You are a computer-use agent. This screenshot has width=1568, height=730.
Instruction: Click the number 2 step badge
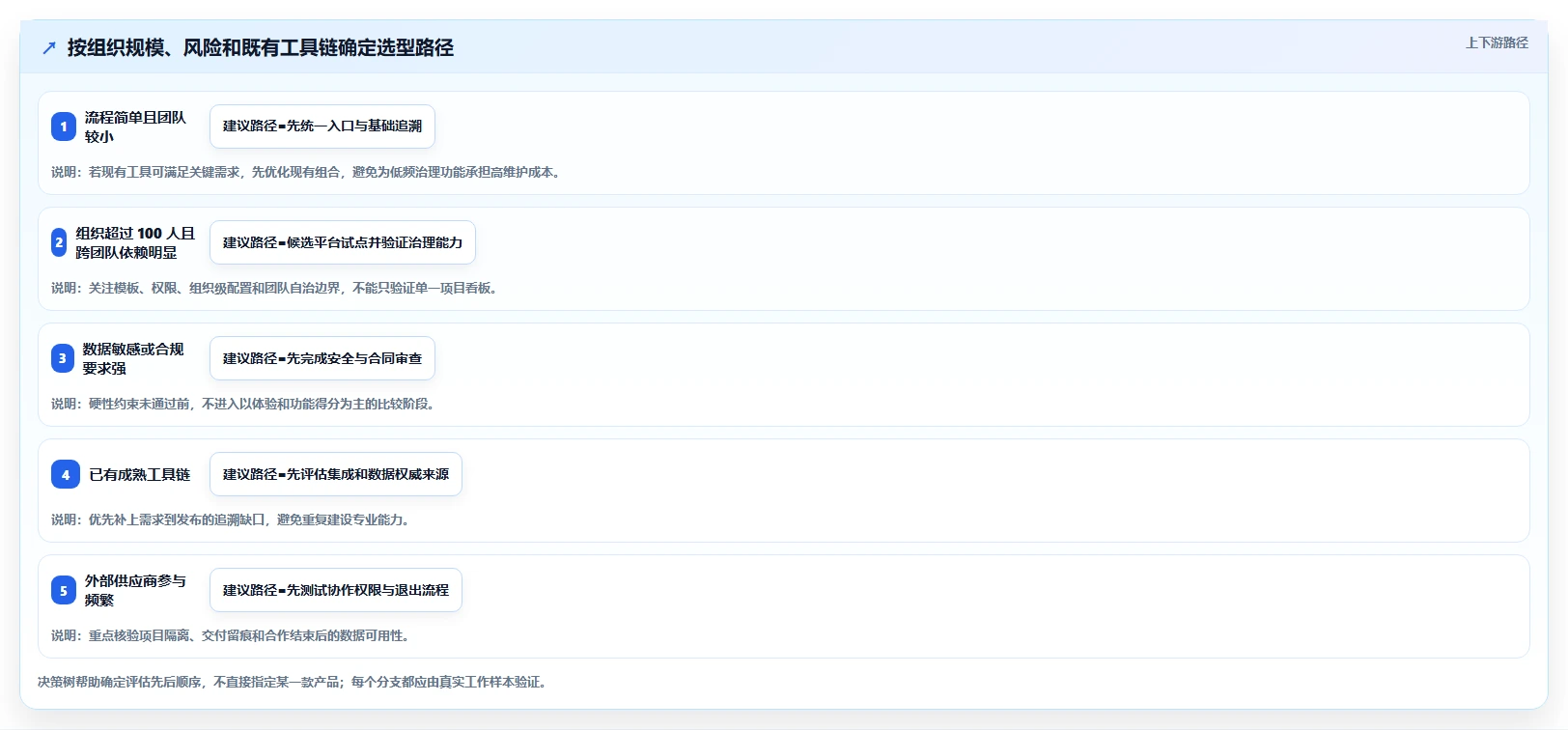click(59, 242)
